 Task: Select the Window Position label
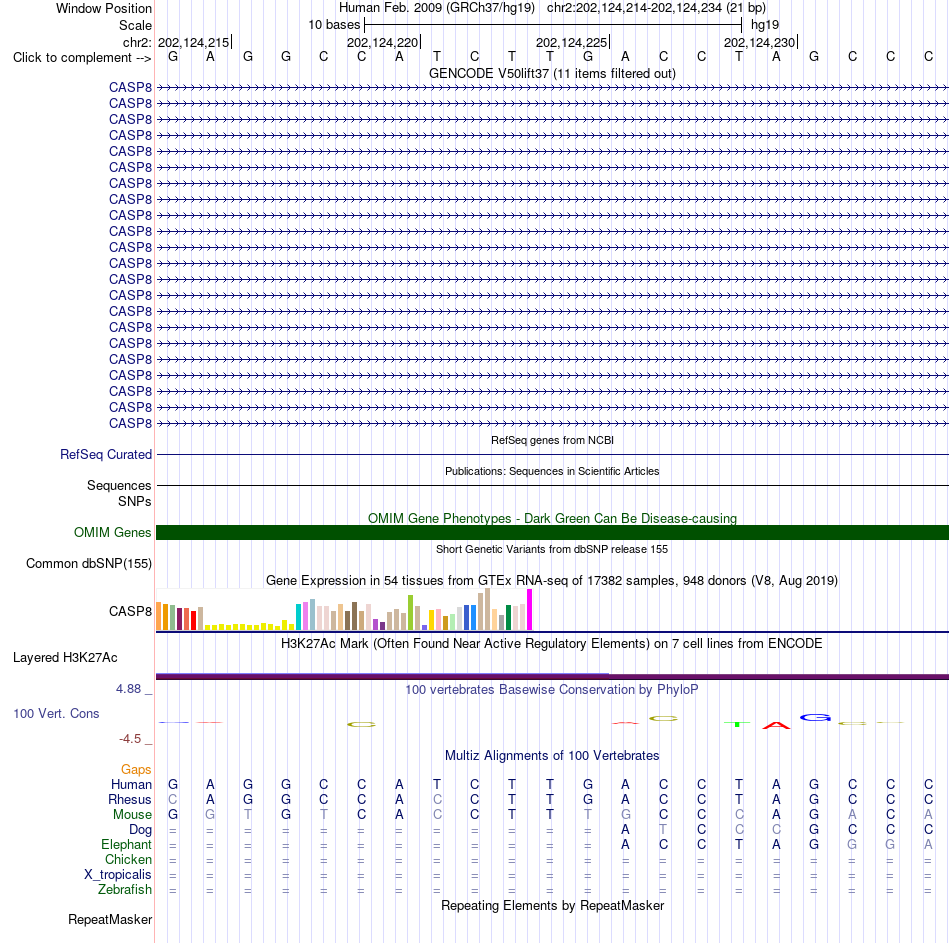104,8
